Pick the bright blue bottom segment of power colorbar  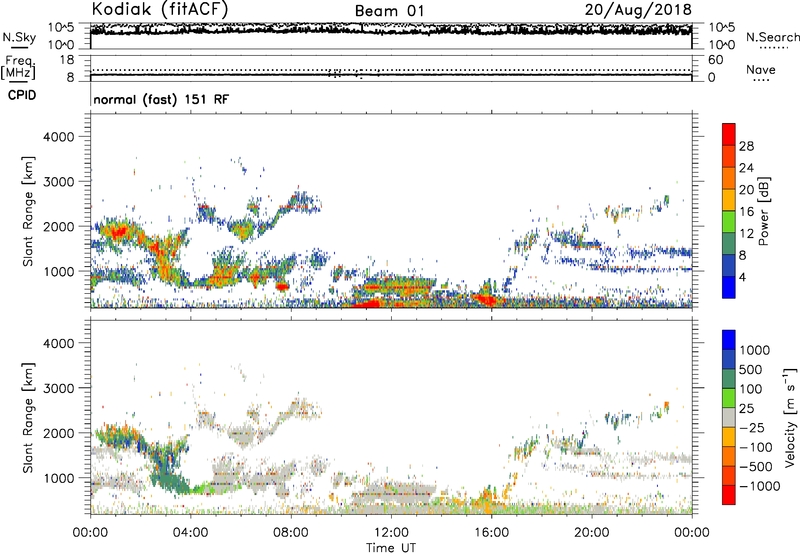point(729,288)
